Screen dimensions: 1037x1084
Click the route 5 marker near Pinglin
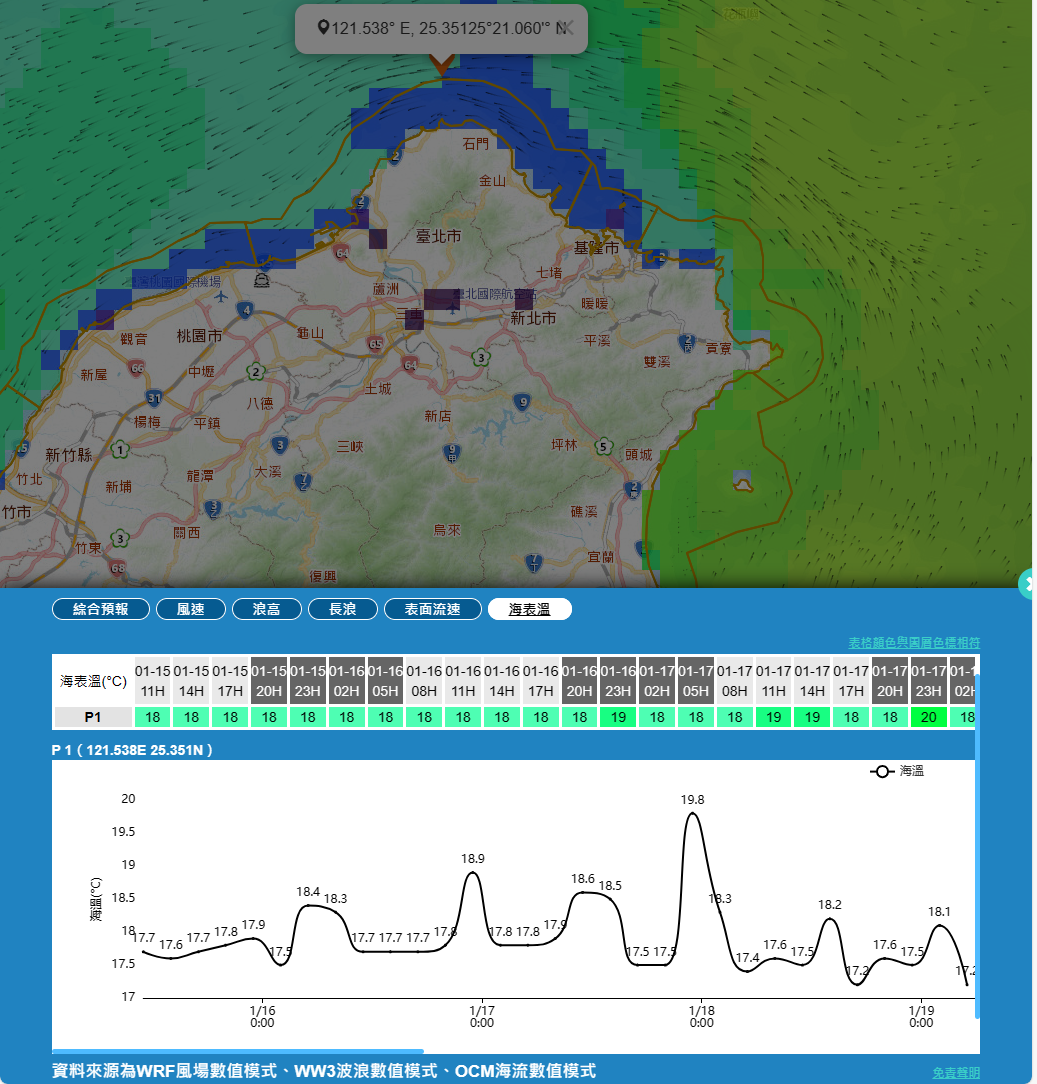coord(603,446)
